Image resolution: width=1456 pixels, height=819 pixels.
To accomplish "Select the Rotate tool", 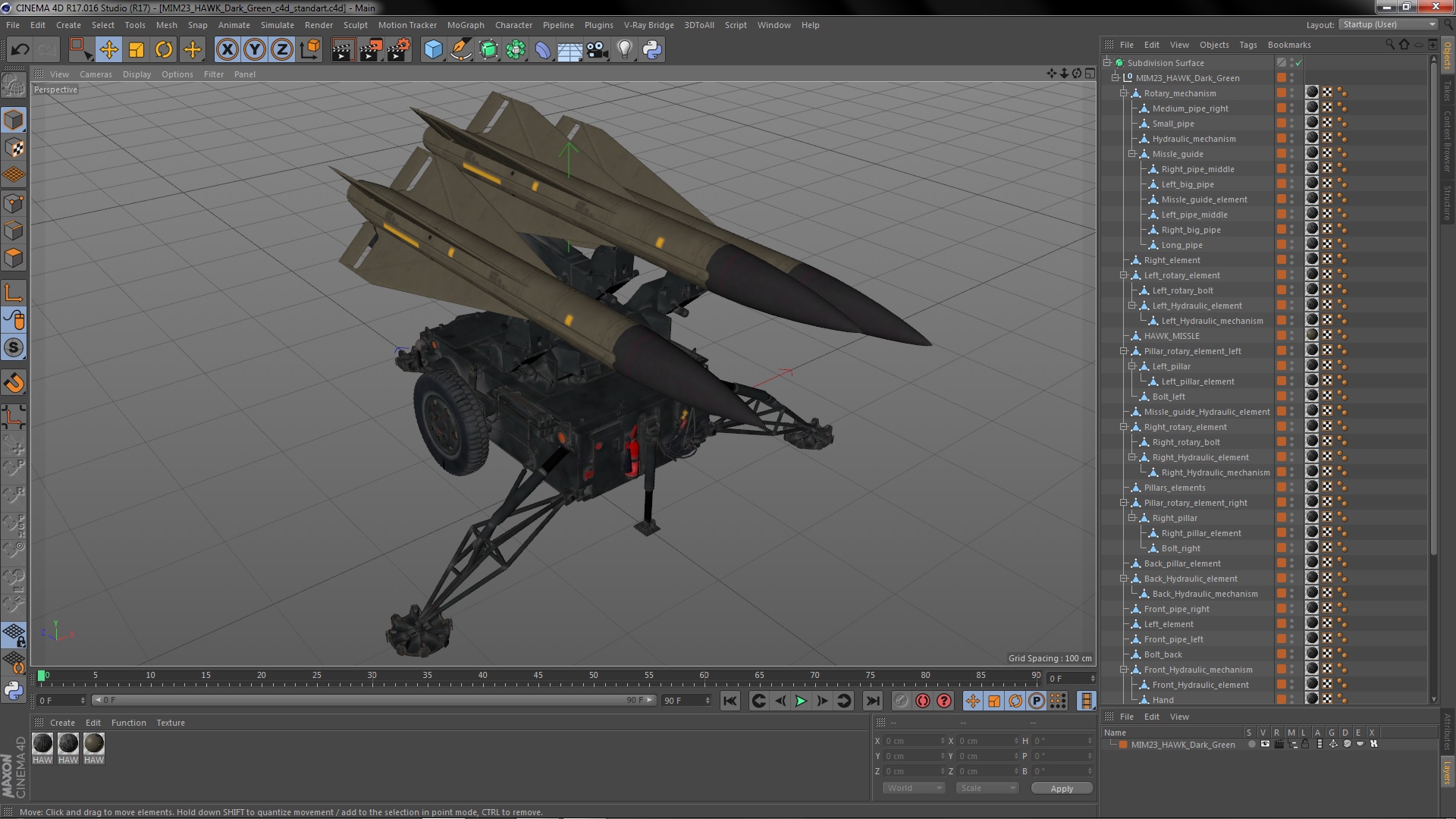I will pyautogui.click(x=164, y=50).
